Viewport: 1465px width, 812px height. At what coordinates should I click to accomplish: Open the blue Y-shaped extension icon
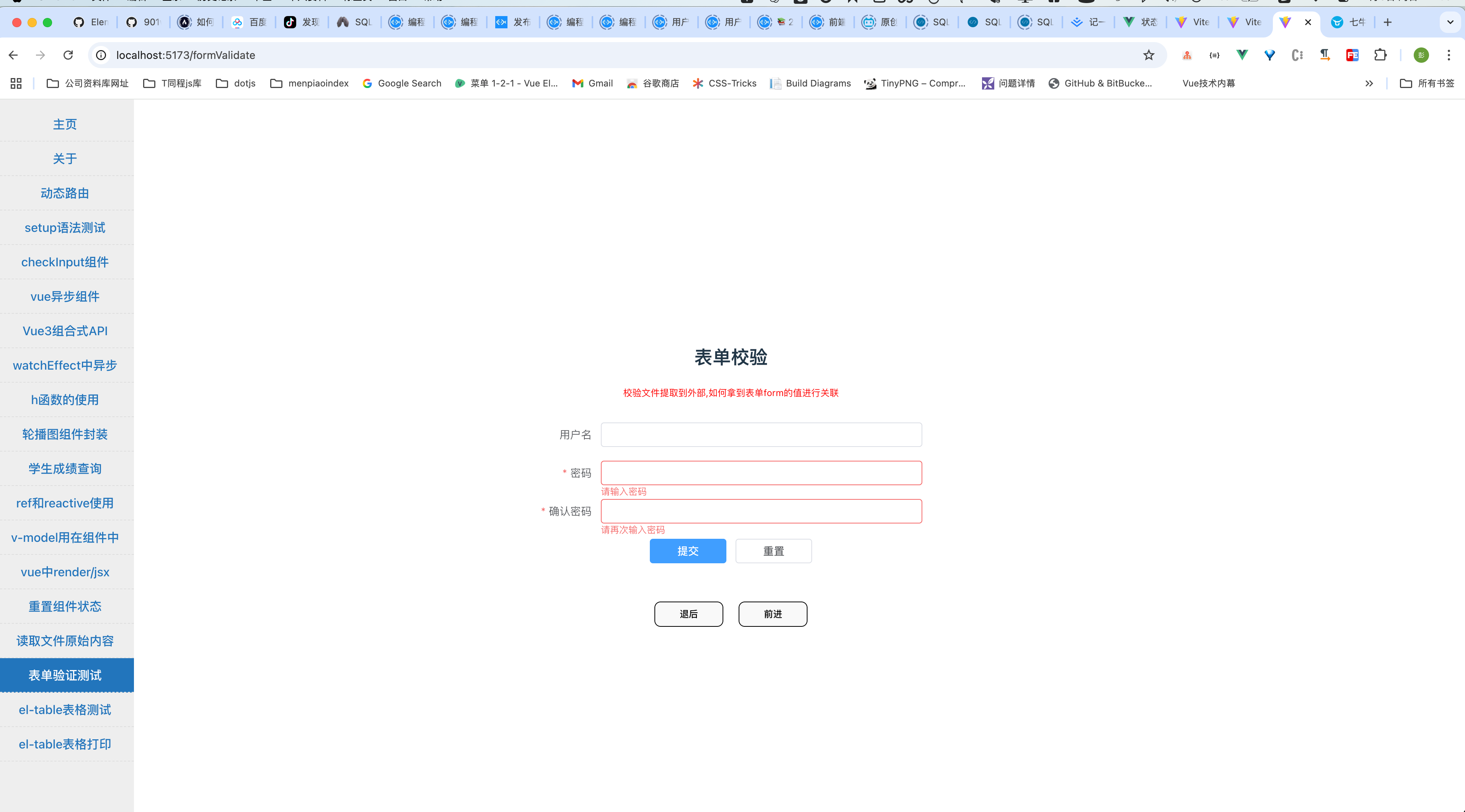pos(1269,55)
